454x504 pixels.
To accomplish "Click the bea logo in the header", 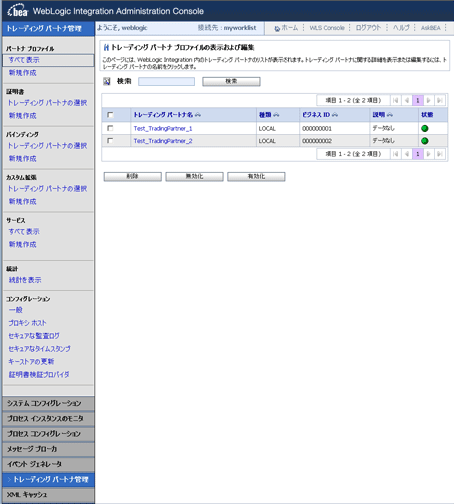I will coord(17,10).
